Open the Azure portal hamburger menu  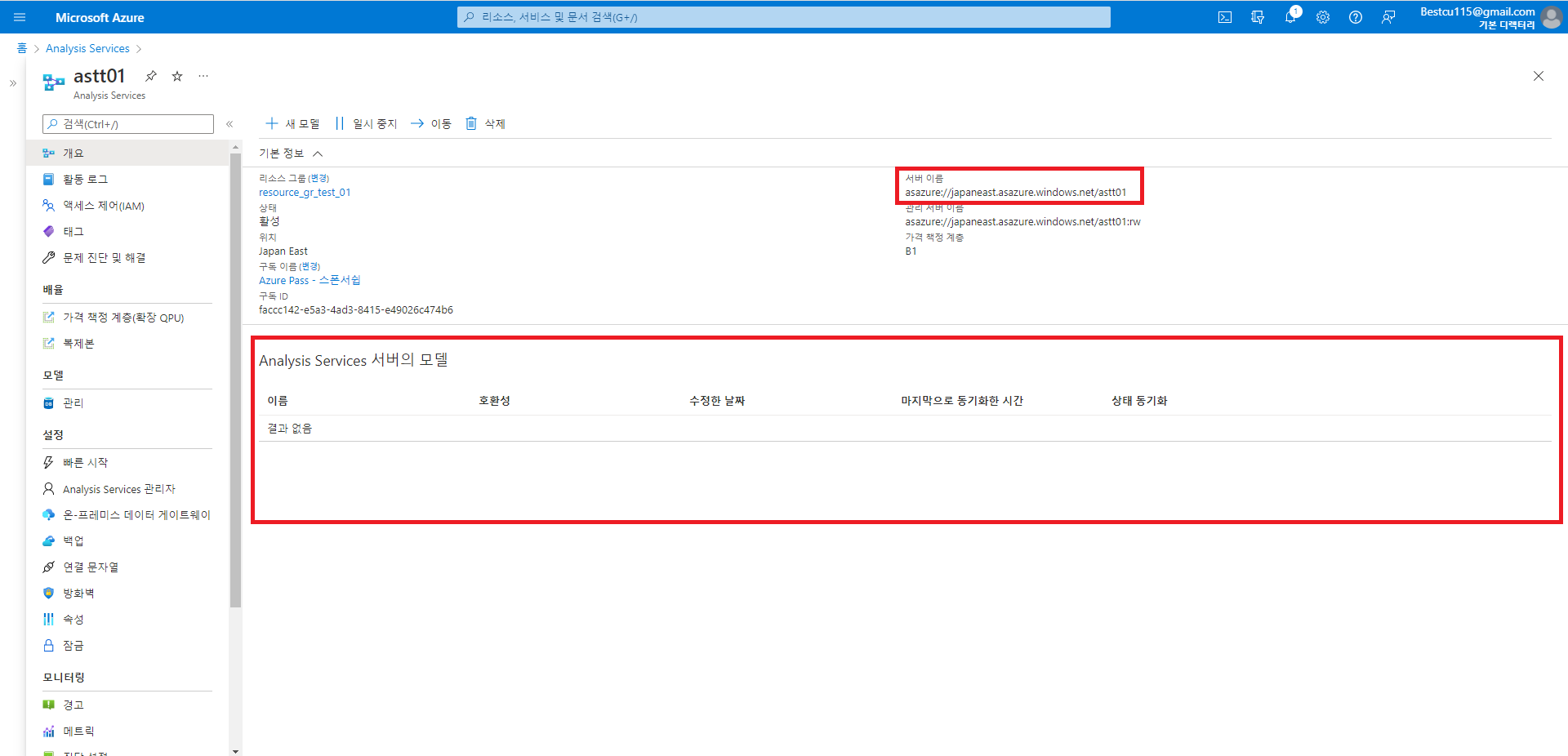pos(20,17)
